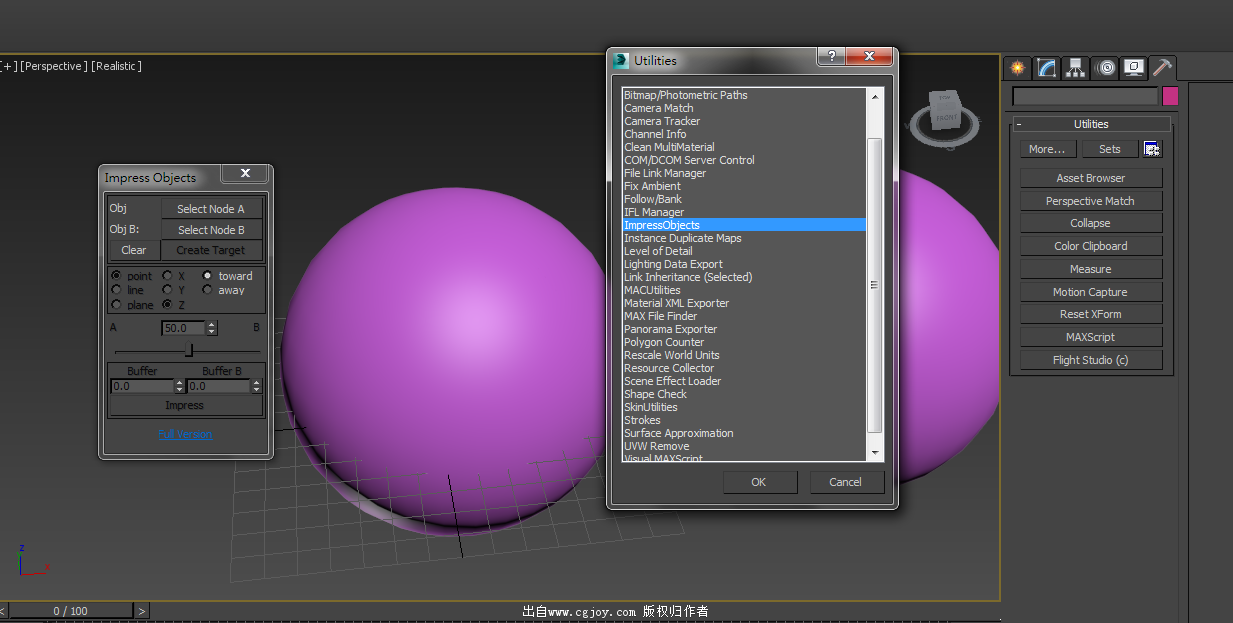Open the Display command panel tab
Screen dimensions: 1233x623
pos(1134,68)
